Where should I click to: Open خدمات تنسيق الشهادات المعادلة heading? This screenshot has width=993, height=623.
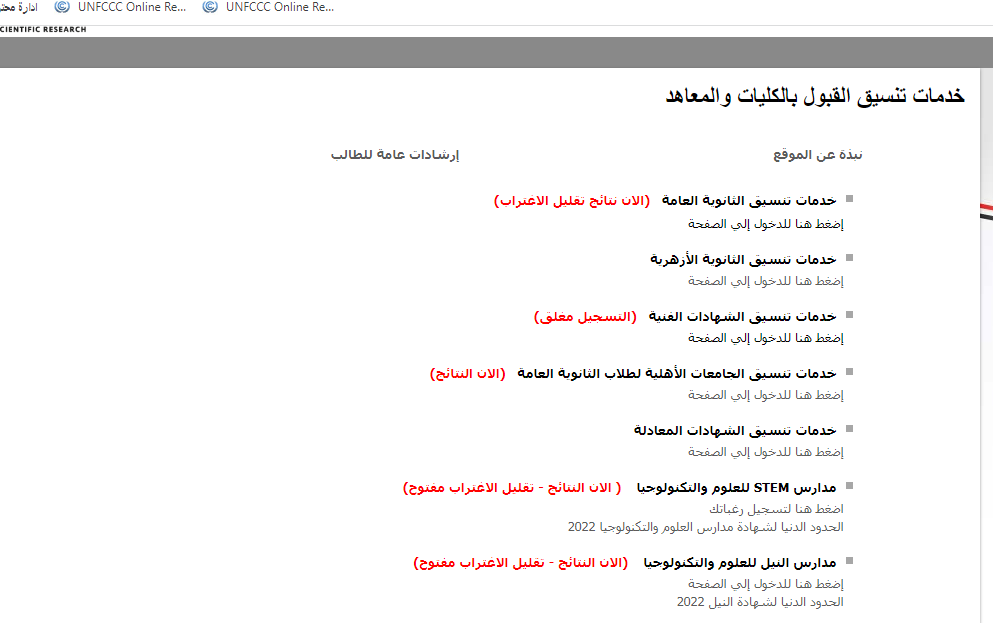pos(734,430)
